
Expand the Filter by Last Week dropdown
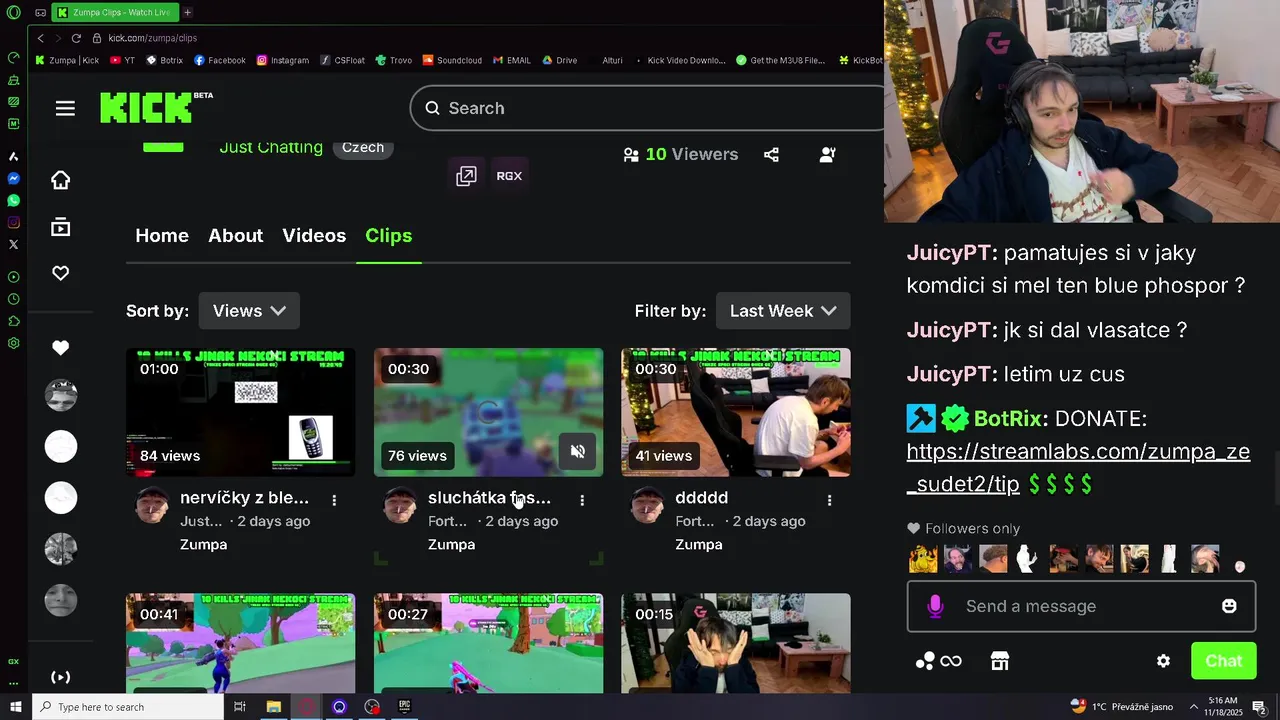(x=783, y=311)
